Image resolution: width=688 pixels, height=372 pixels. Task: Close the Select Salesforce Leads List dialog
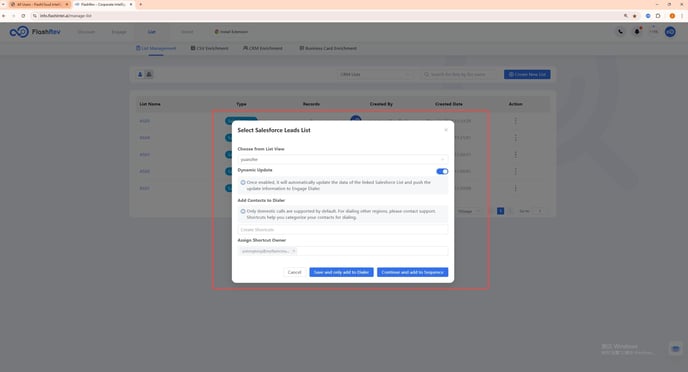click(x=446, y=130)
